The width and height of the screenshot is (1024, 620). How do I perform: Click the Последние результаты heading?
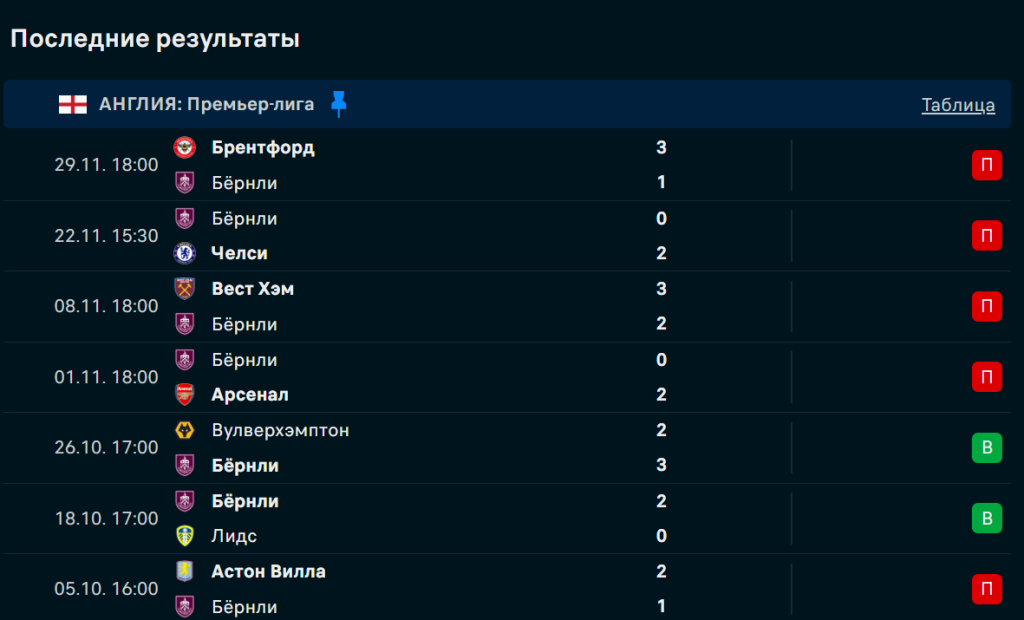(155, 39)
